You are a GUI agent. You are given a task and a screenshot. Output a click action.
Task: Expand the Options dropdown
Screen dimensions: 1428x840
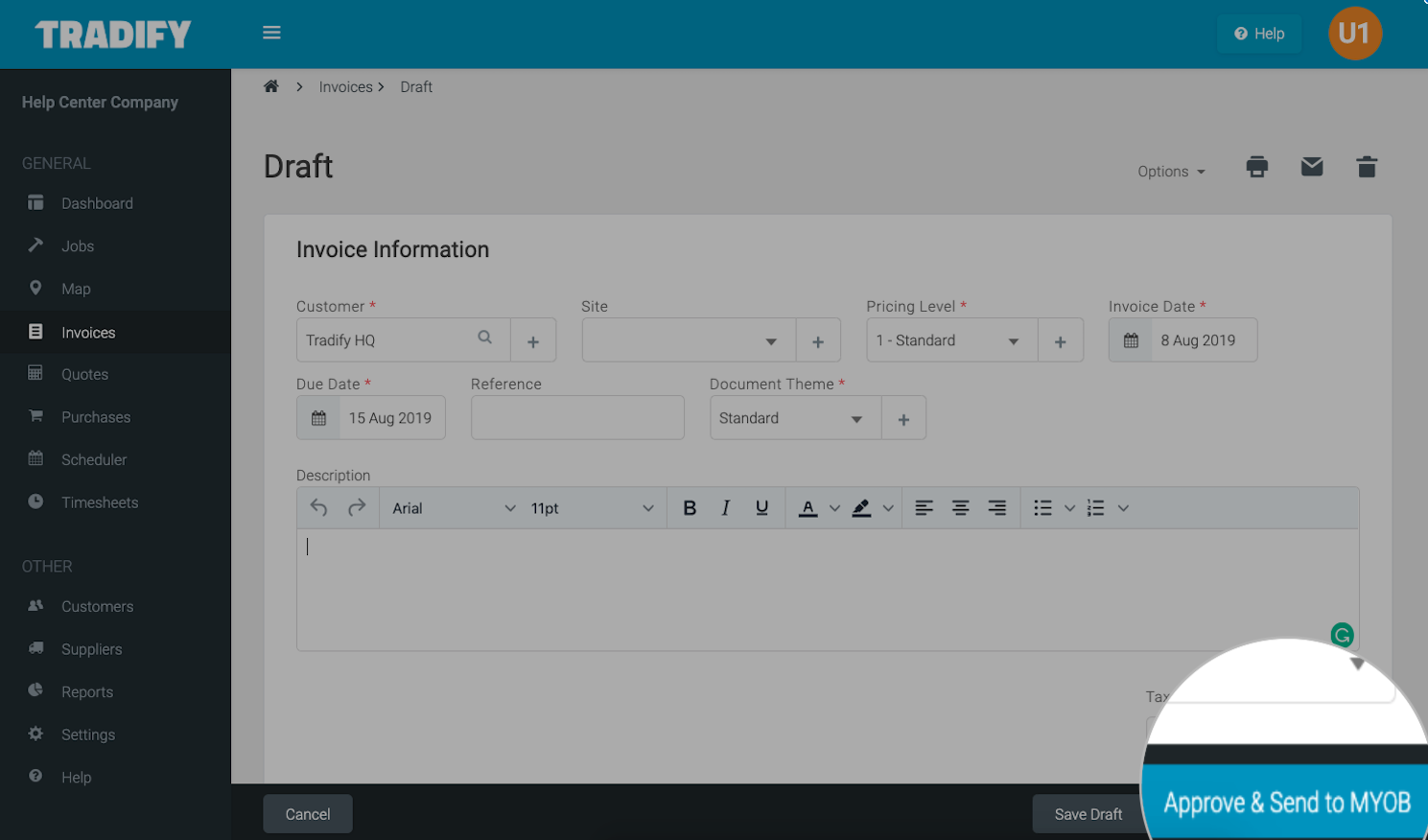click(1171, 172)
